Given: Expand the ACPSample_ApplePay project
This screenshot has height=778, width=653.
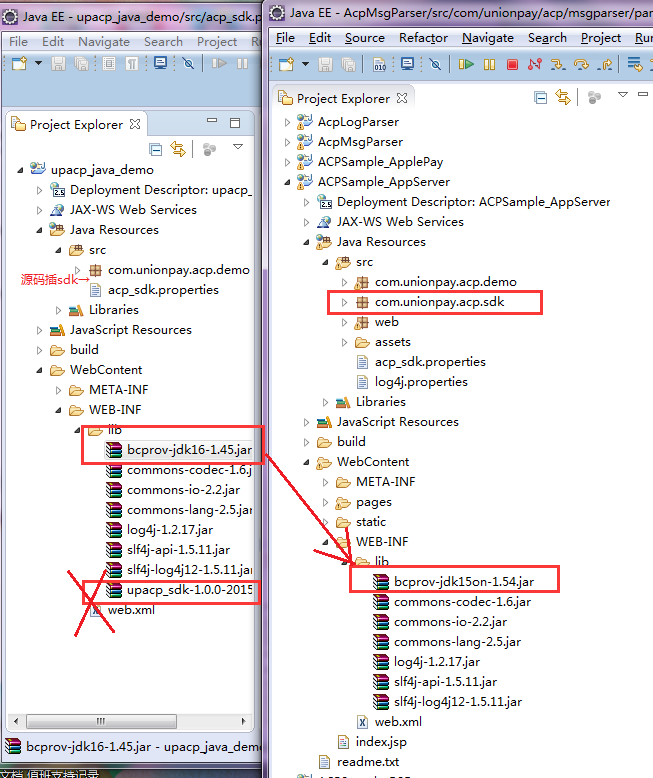Looking at the screenshot, I should (287, 162).
